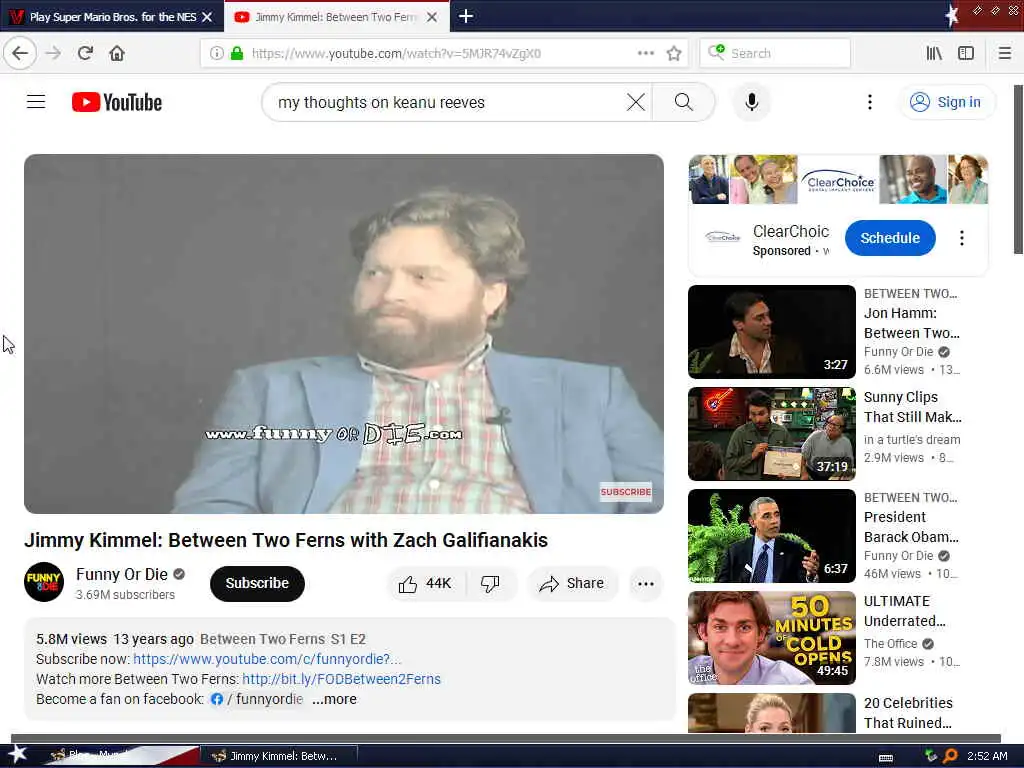Open a new tab with plus button
This screenshot has height=768, width=1024.
466,16
